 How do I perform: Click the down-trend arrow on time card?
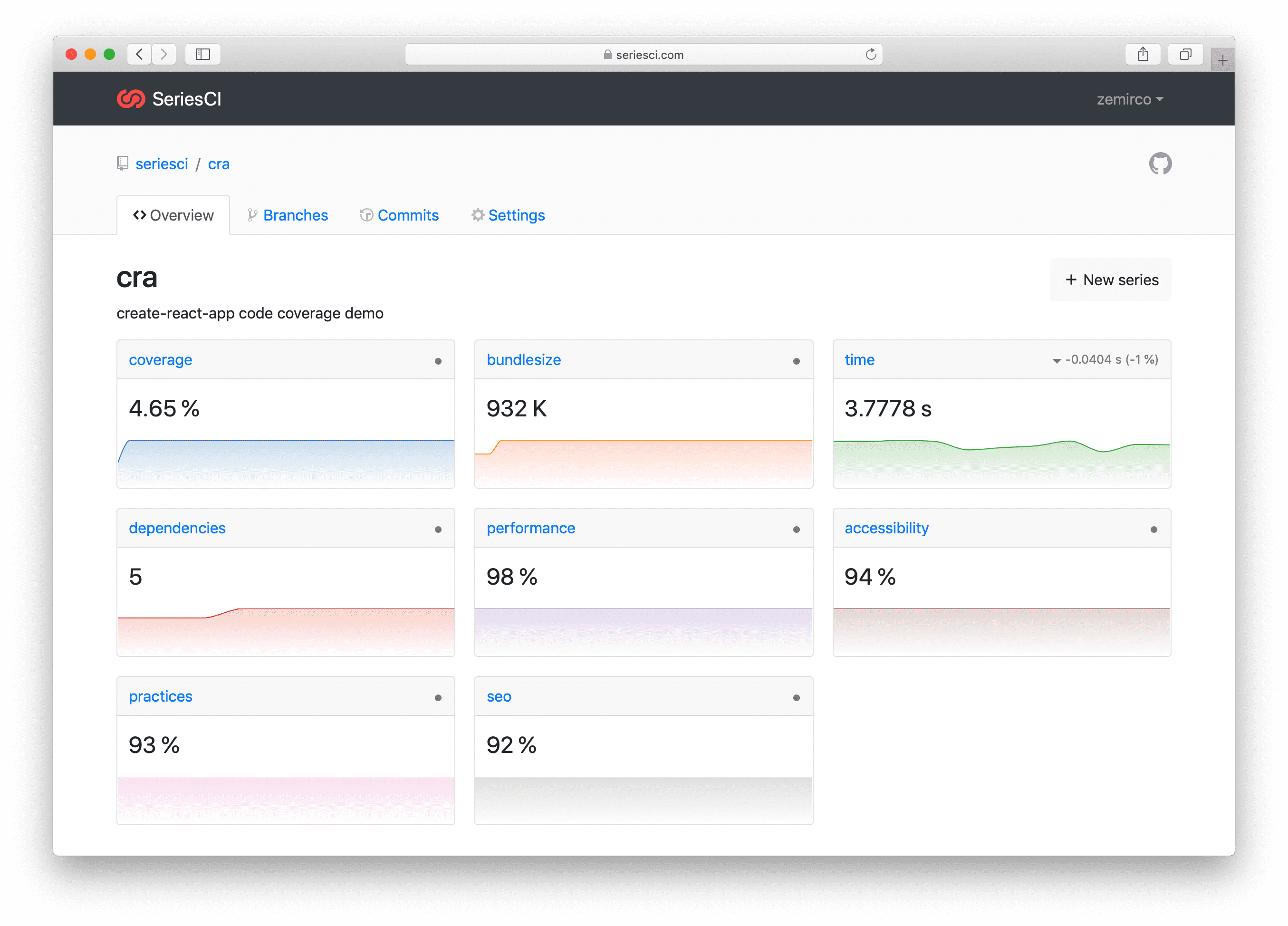(1056, 361)
